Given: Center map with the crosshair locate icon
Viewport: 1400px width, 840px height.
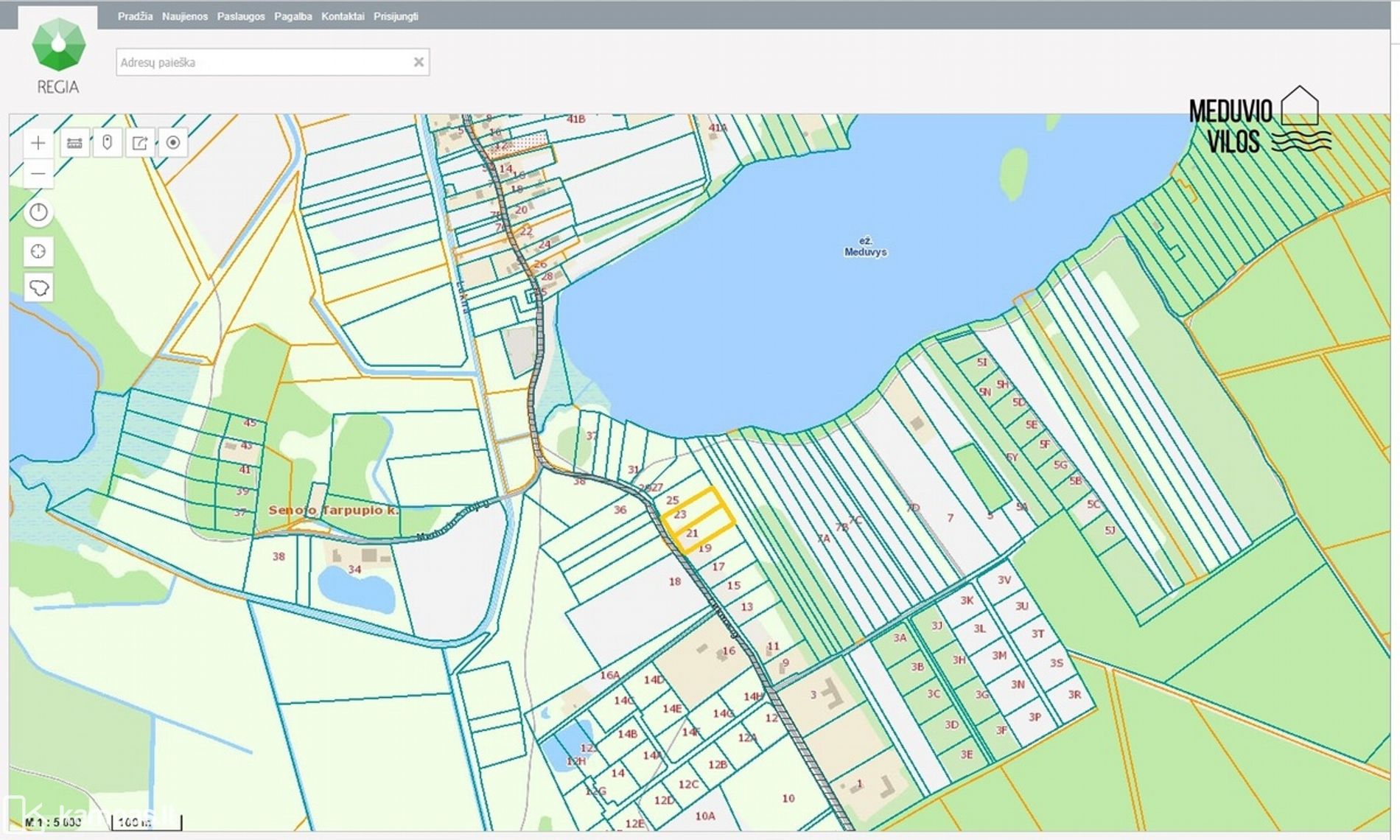Looking at the screenshot, I should (38, 251).
